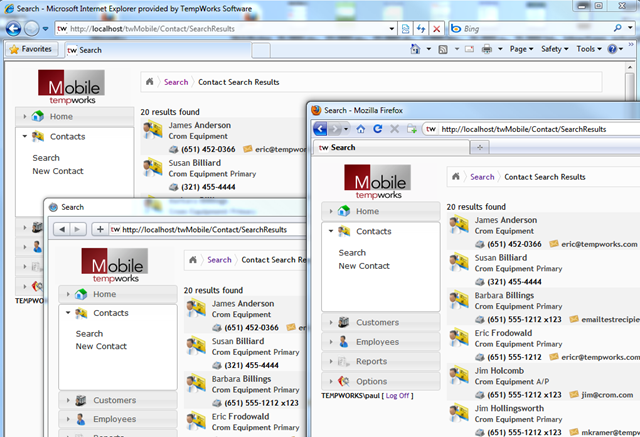
Task: Collapse Contacts section in IE sidebar
Action: [x=74, y=136]
